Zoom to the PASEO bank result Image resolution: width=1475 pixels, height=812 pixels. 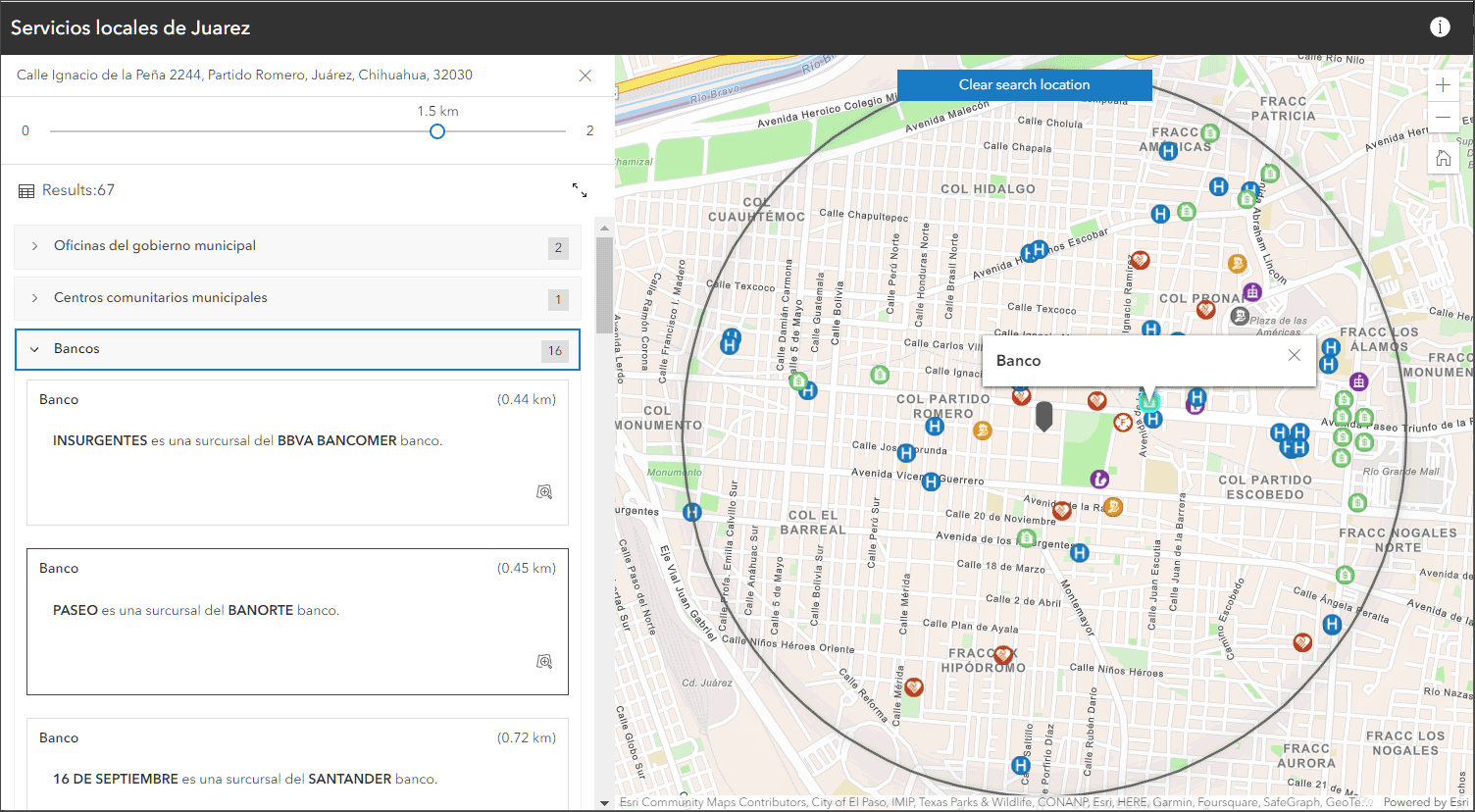tap(544, 661)
